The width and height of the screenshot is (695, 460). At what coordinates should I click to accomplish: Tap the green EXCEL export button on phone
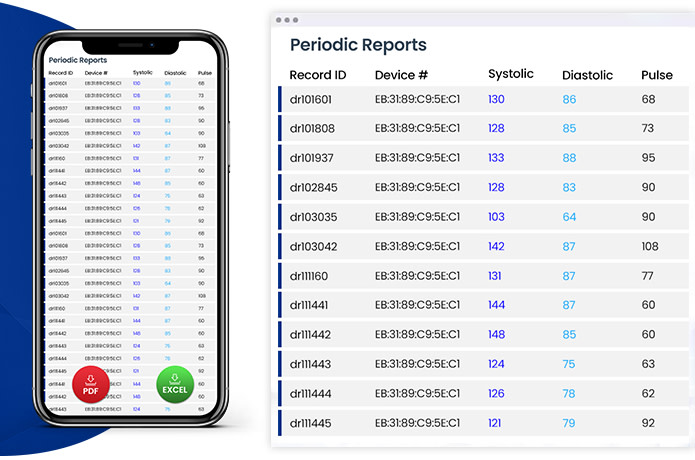click(x=175, y=384)
